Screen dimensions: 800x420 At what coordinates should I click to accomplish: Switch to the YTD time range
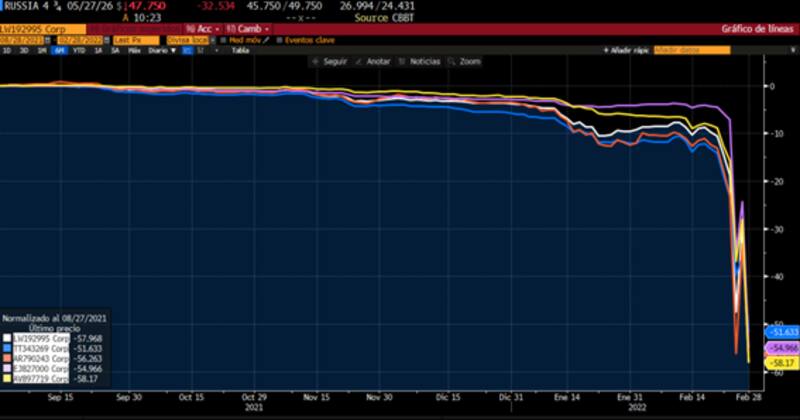tap(79, 49)
